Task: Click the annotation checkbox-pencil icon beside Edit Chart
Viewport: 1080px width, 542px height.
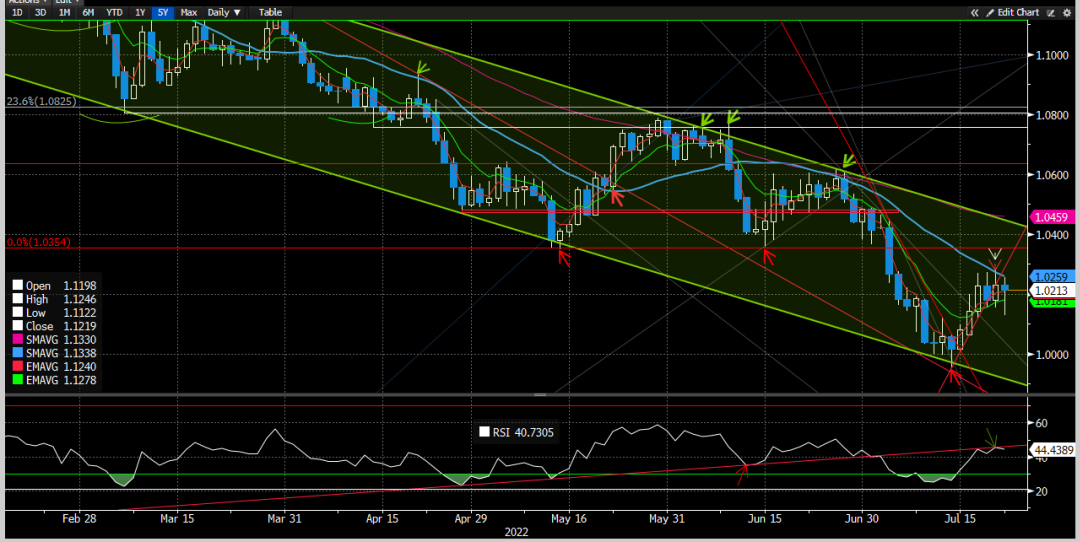Action: click(1051, 12)
